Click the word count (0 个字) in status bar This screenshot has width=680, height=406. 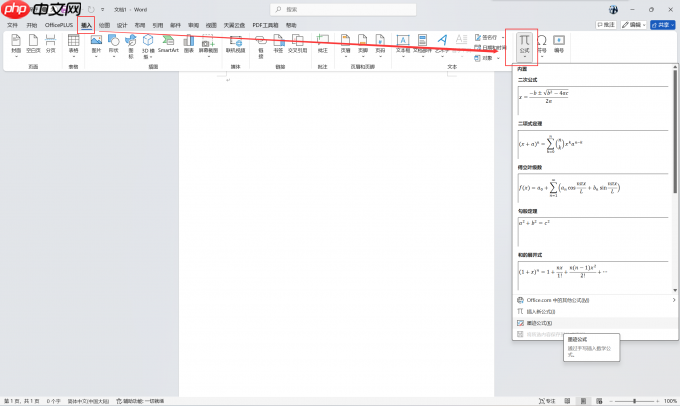54,401
